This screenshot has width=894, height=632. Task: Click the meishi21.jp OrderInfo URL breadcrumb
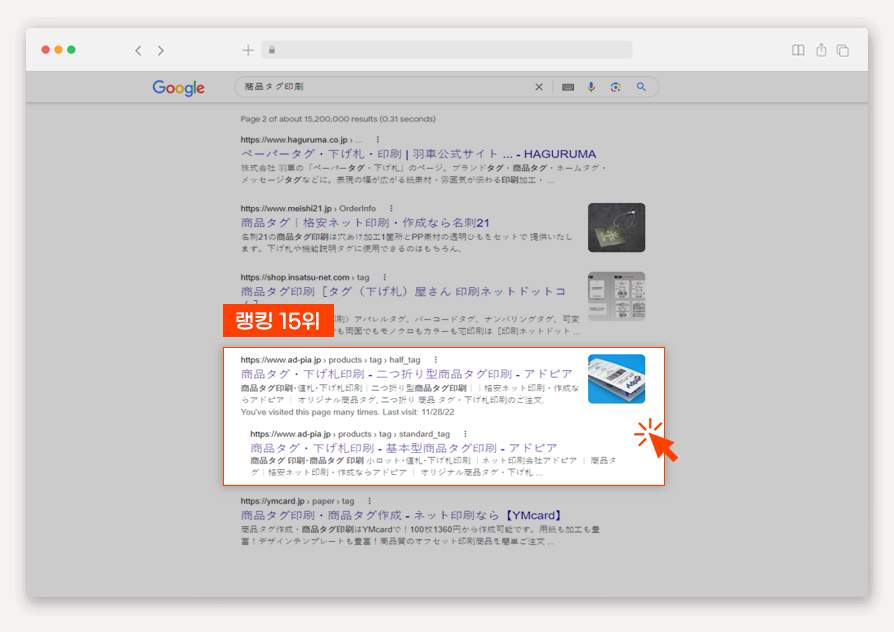[308, 208]
